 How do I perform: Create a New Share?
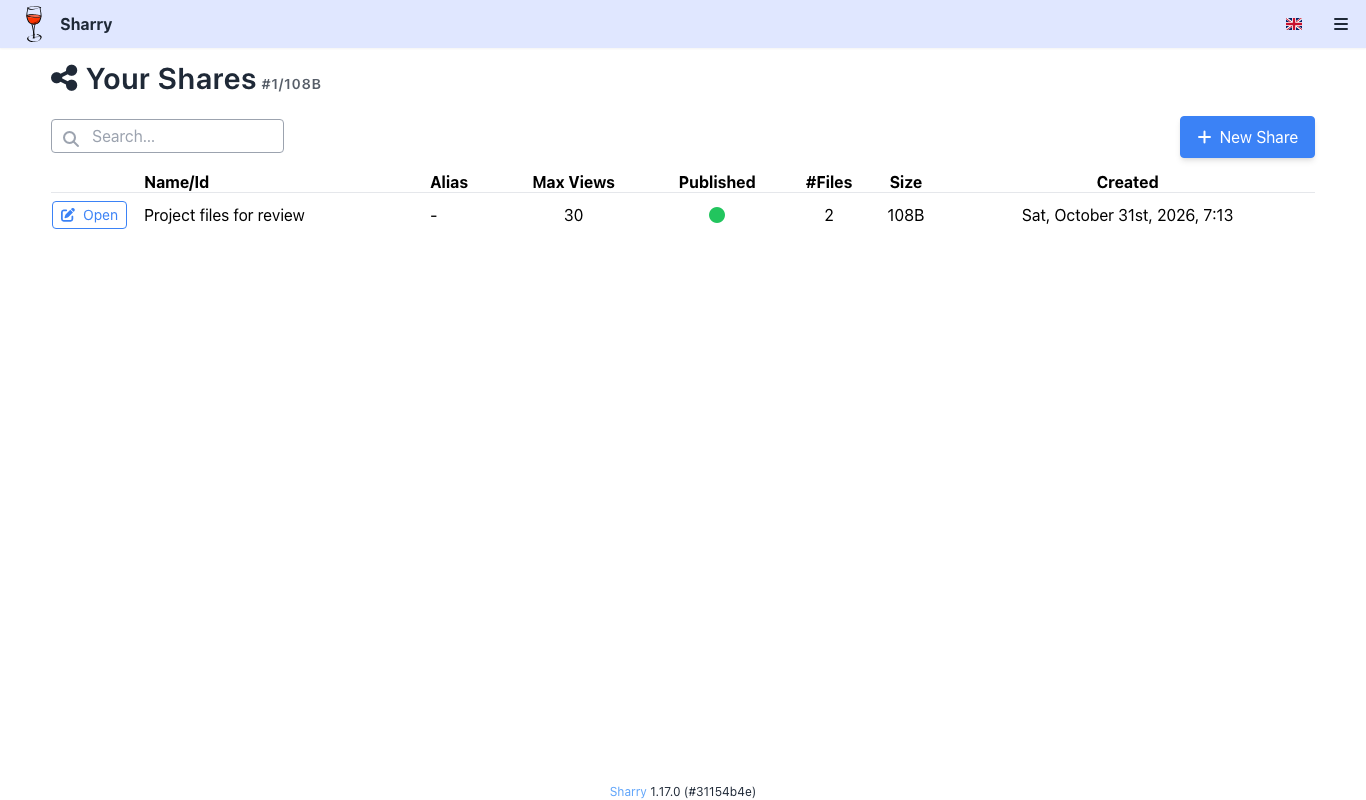click(1247, 137)
